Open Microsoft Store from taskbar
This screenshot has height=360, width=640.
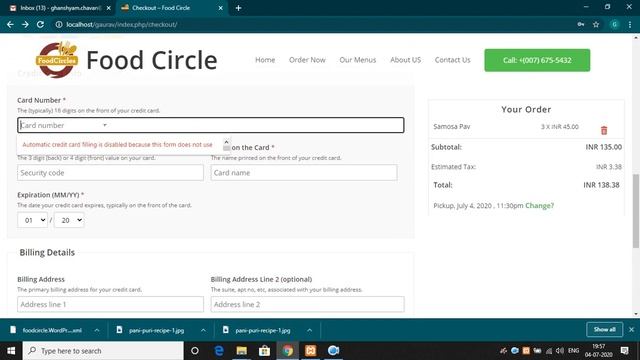click(x=264, y=351)
